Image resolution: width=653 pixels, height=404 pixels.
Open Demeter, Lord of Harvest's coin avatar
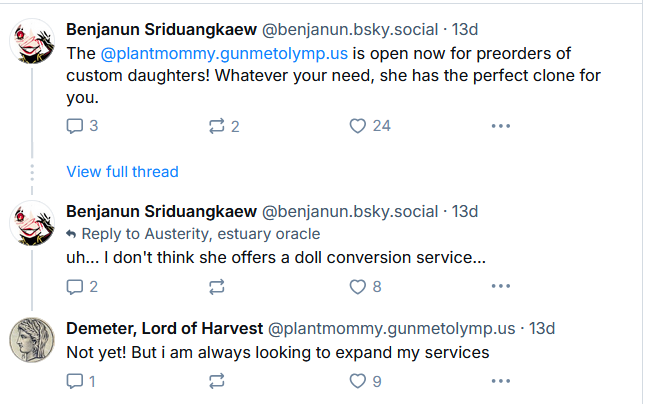[30, 338]
